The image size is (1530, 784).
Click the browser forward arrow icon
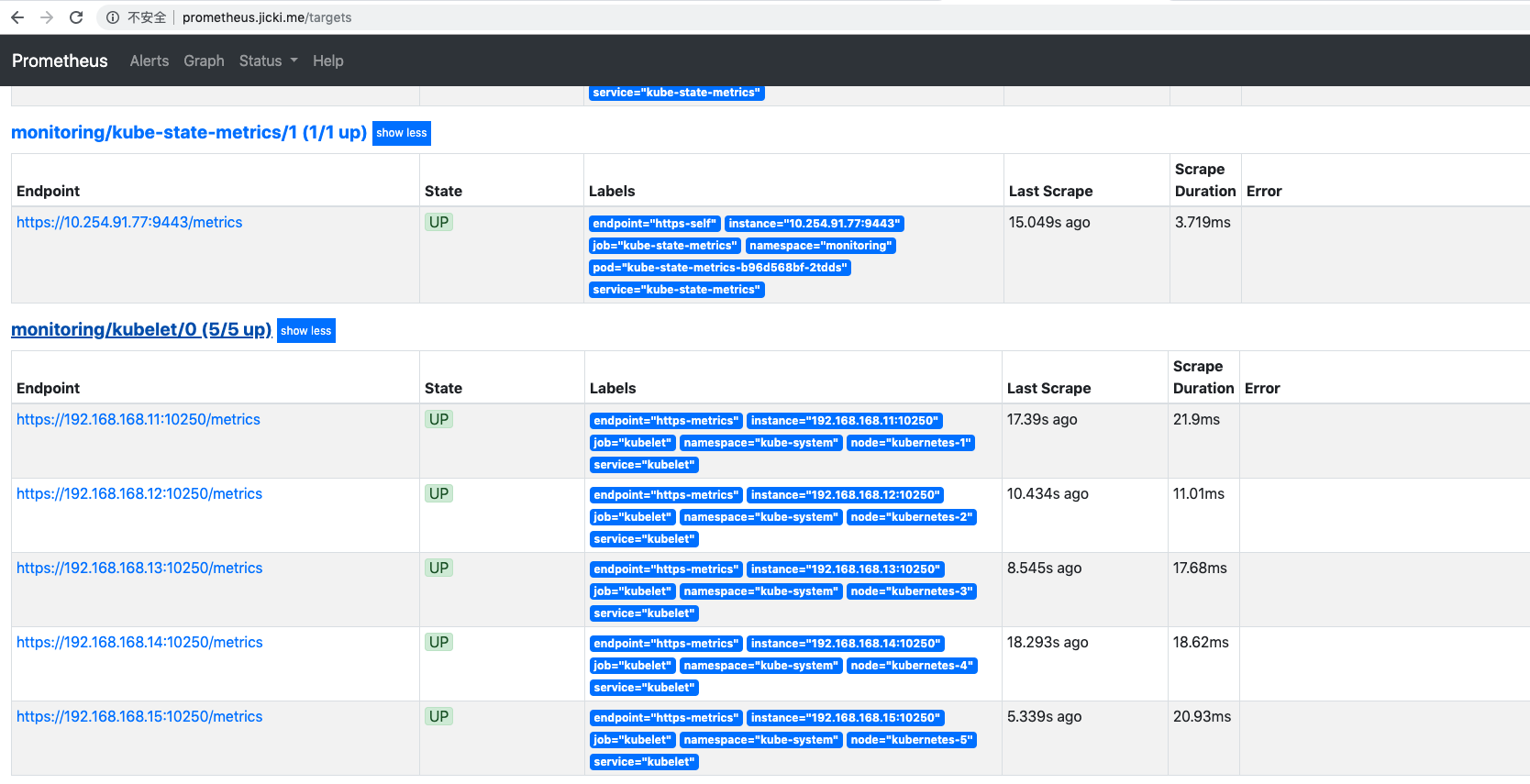(x=47, y=17)
